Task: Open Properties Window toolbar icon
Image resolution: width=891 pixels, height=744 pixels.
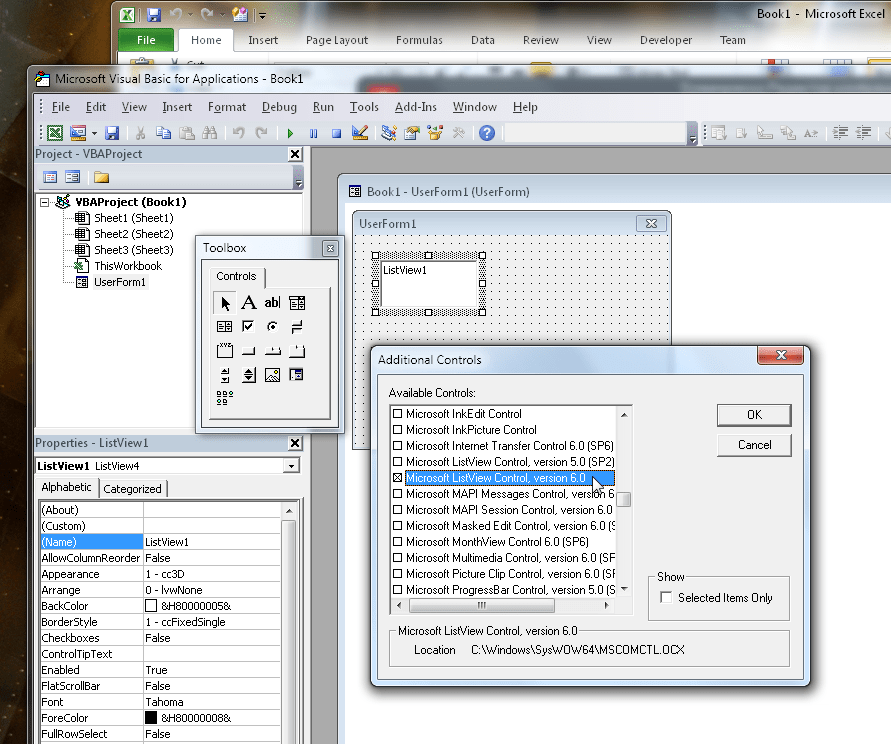Action: pyautogui.click(x=412, y=133)
